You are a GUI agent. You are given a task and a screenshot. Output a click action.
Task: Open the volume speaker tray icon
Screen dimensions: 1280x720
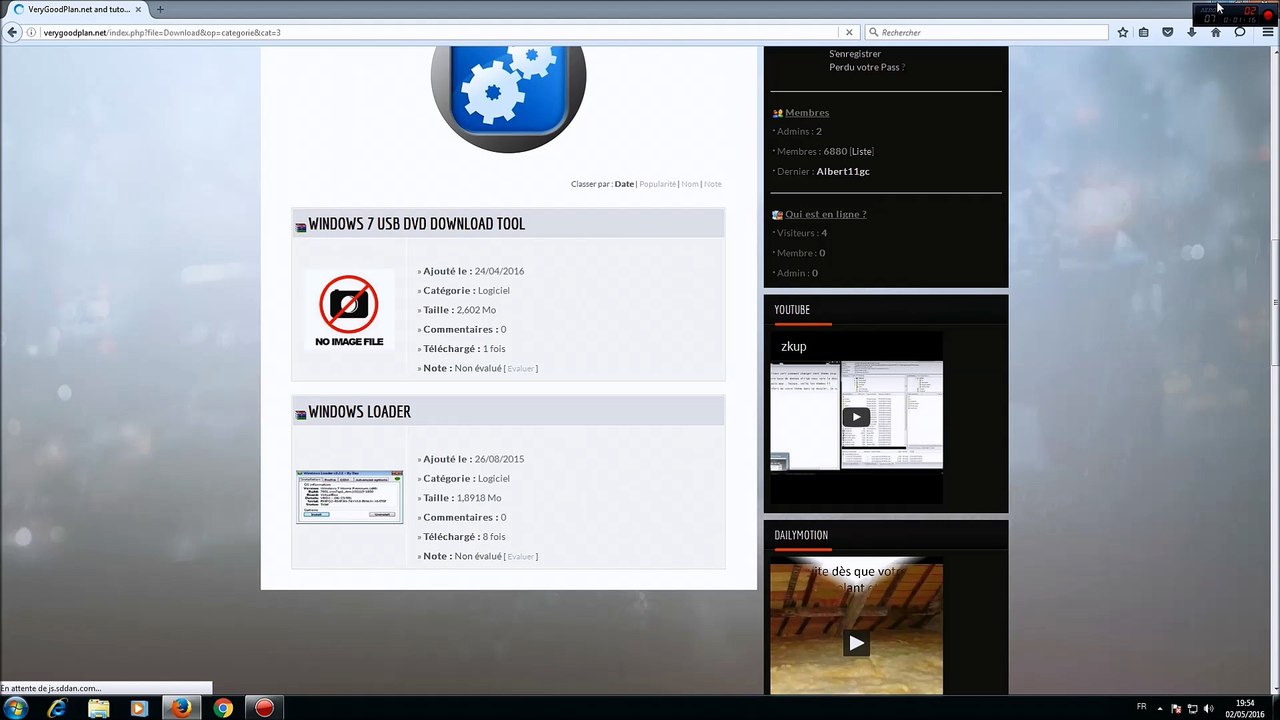click(x=1208, y=708)
